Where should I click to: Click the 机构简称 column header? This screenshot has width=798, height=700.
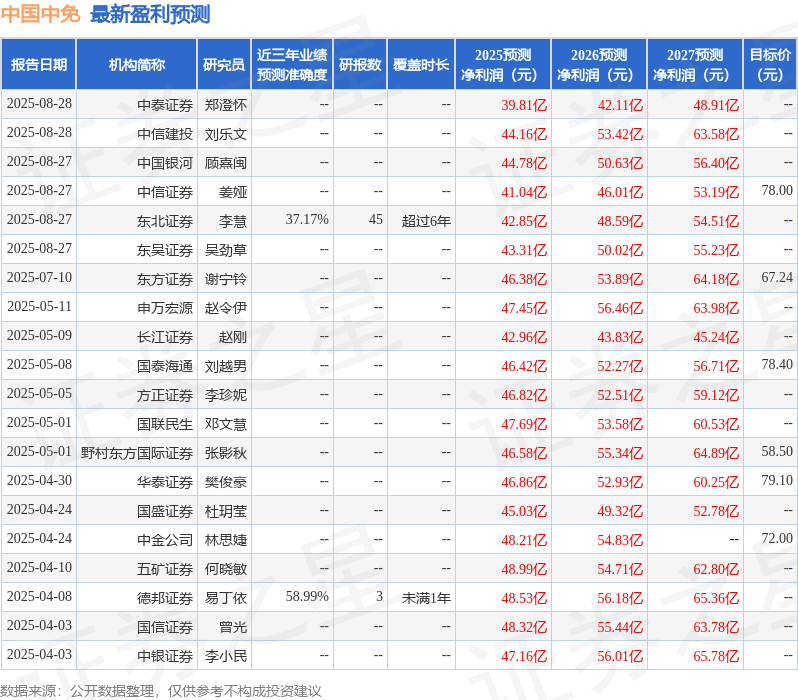(136, 65)
